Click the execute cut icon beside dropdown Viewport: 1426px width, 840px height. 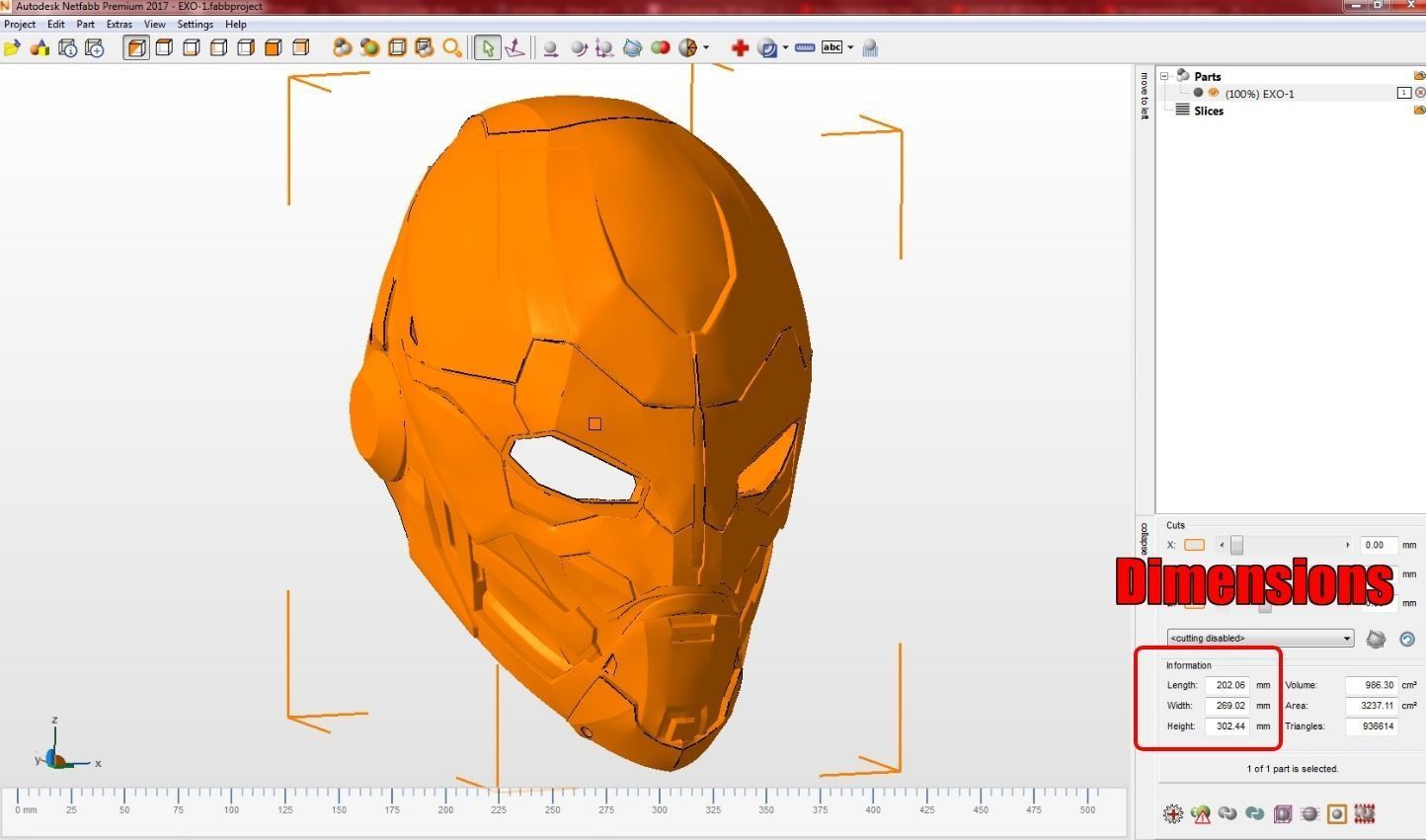(x=1376, y=639)
